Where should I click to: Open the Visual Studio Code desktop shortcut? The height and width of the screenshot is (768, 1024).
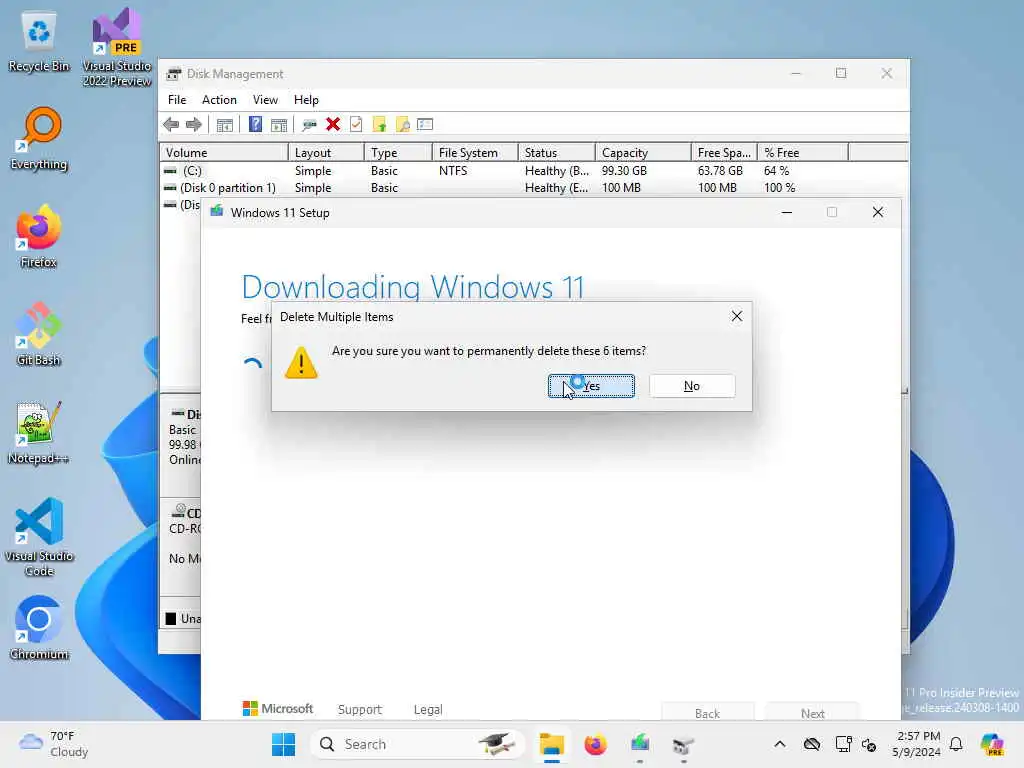click(39, 537)
